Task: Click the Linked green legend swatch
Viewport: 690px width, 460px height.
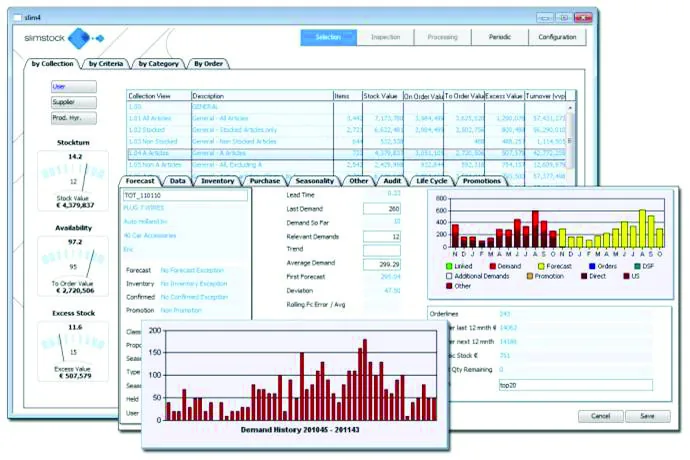Action: point(449,266)
